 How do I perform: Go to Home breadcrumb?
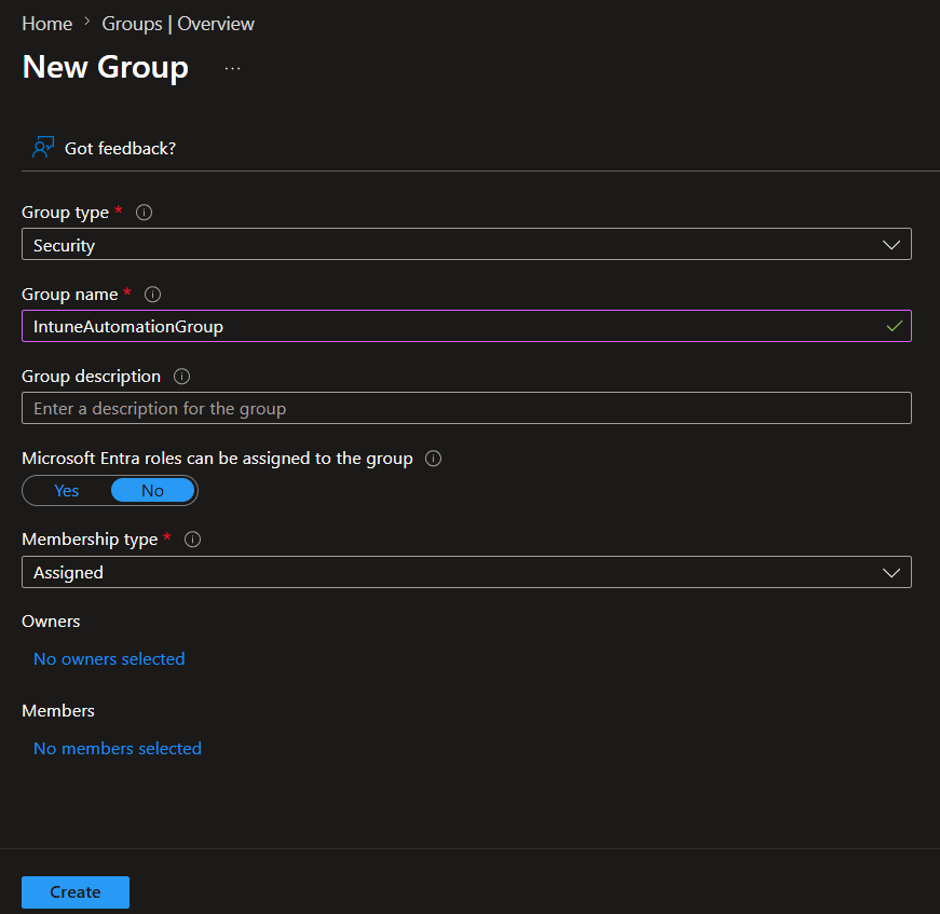[47, 23]
